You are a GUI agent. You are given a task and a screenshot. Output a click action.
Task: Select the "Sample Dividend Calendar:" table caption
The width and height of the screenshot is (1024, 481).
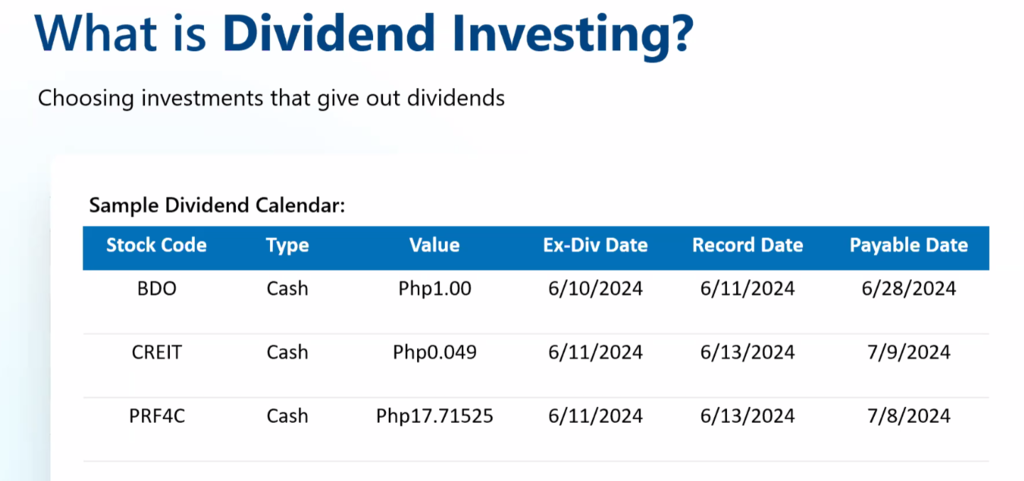(x=217, y=206)
